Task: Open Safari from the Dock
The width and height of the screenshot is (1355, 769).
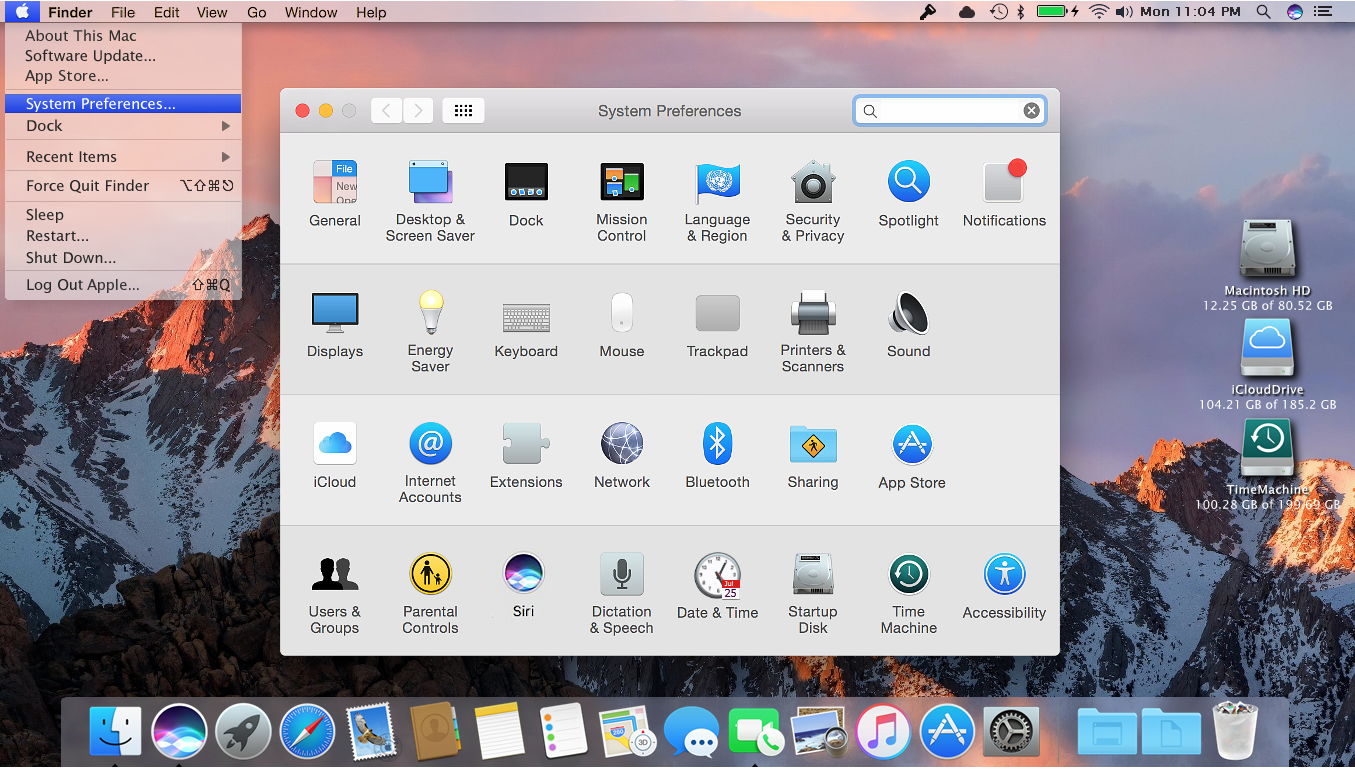Action: click(306, 731)
